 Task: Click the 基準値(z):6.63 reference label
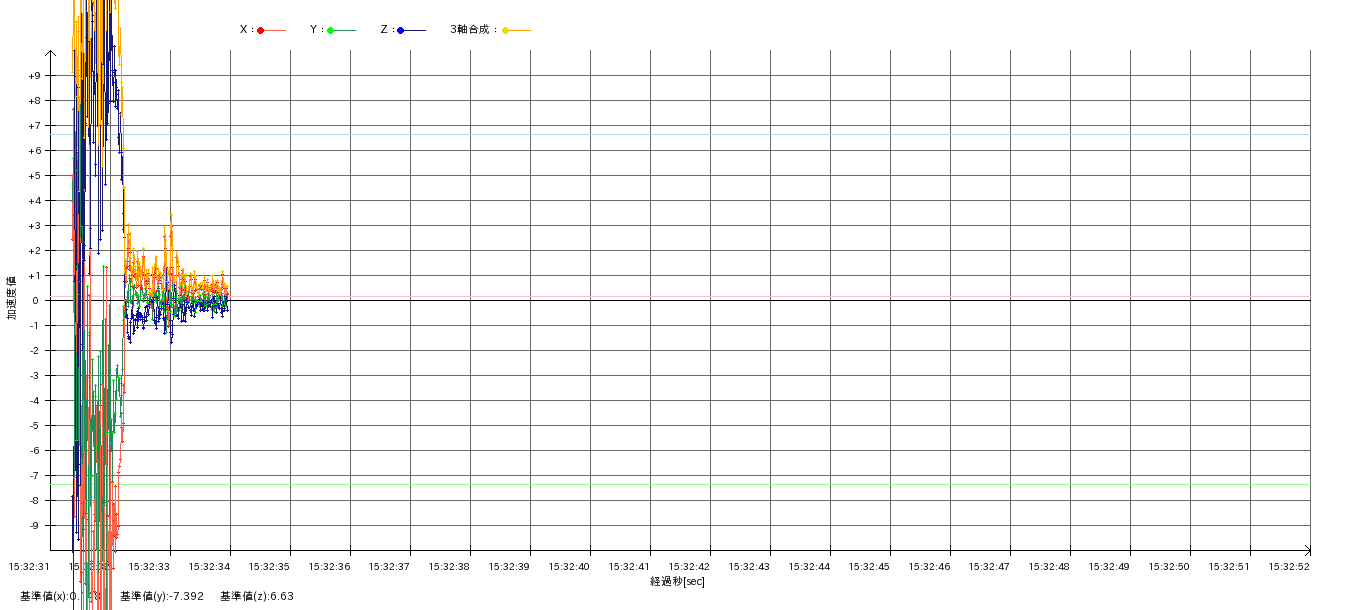(257, 596)
